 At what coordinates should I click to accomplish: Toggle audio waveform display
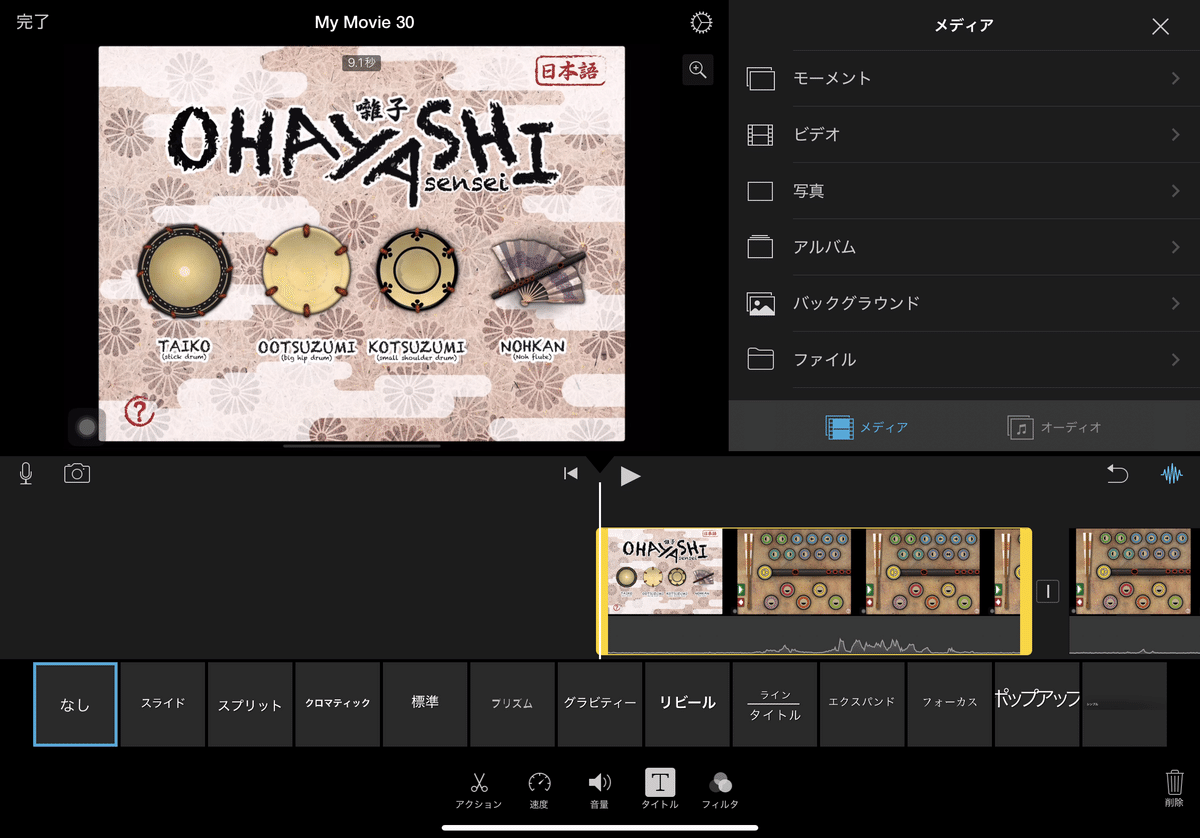1171,474
